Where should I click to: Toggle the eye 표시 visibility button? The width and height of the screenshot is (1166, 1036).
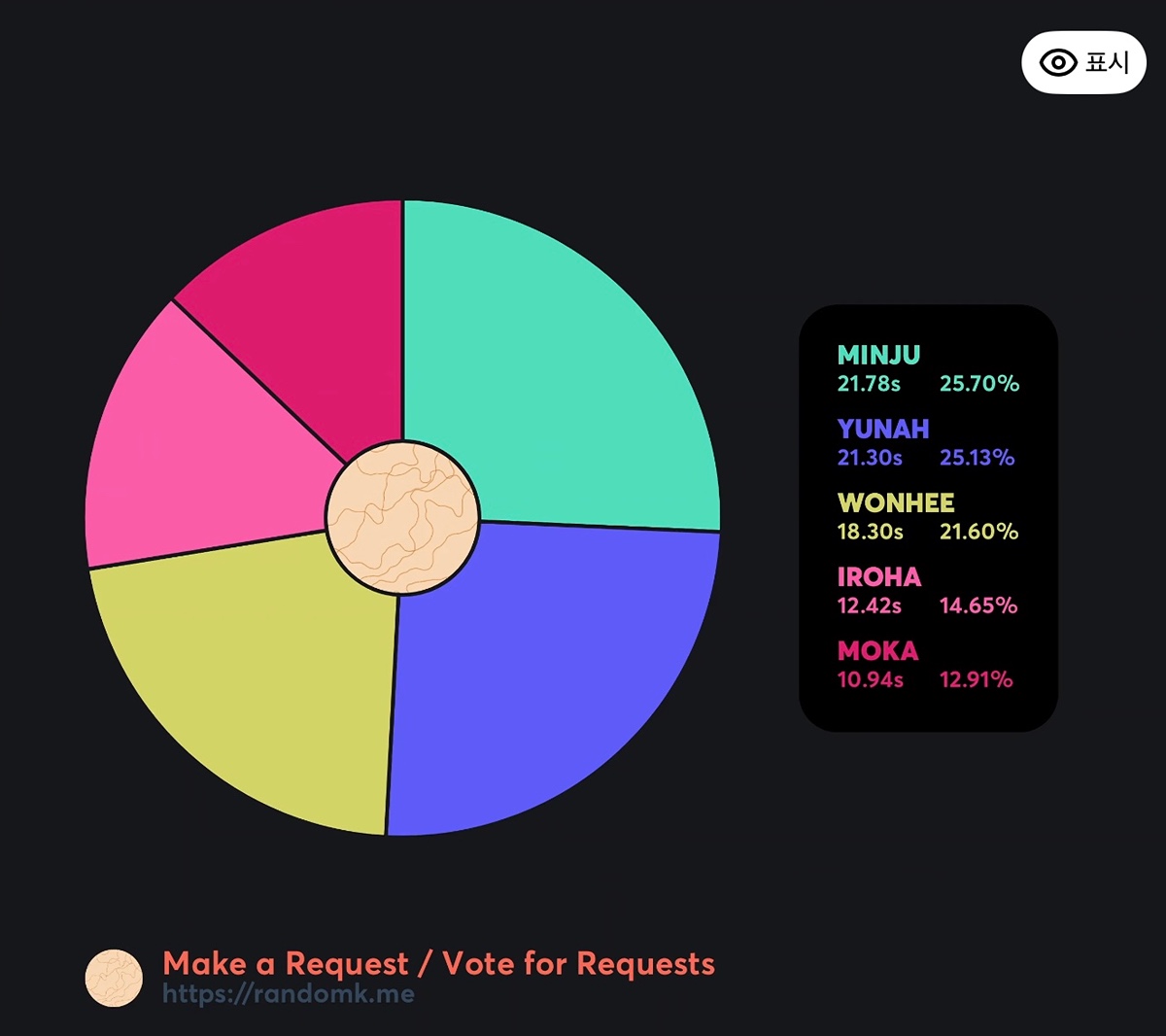point(1083,63)
